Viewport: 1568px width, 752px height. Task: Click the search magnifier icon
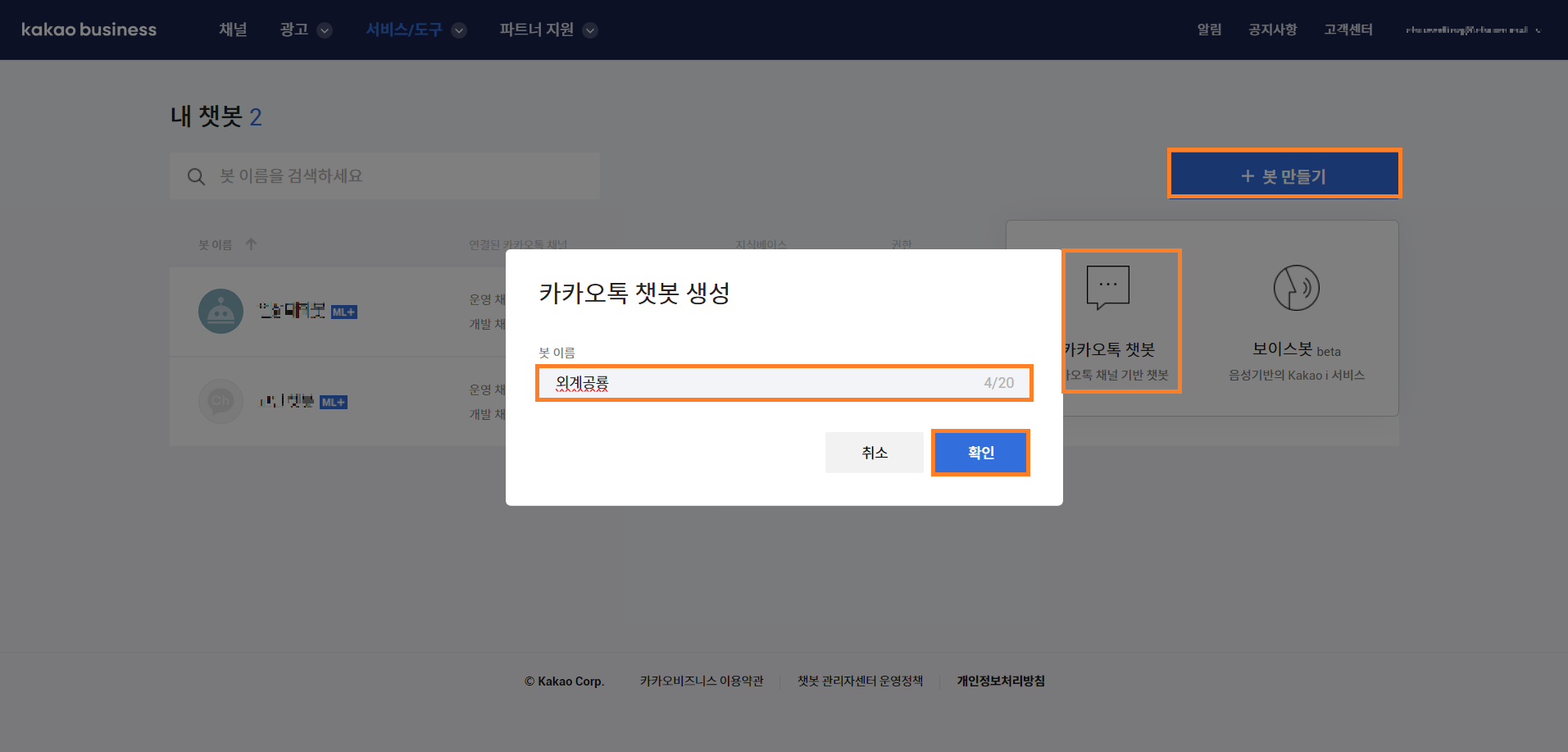click(x=196, y=176)
